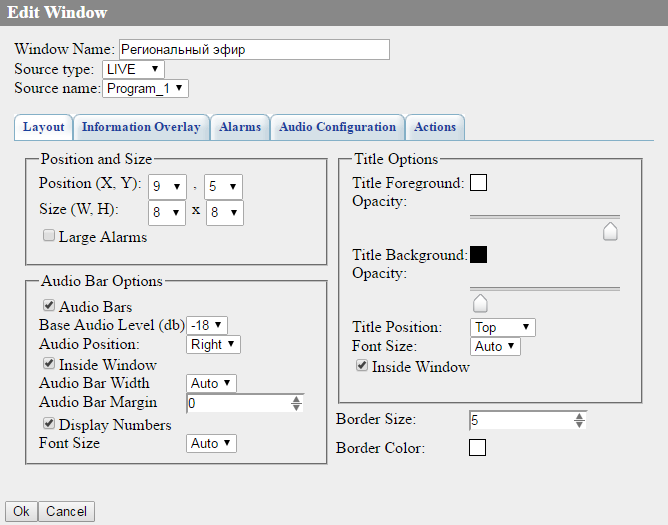This screenshot has width=668, height=525.
Task: Increase Audio Bar Margin with up arrow
Action: click(x=297, y=399)
